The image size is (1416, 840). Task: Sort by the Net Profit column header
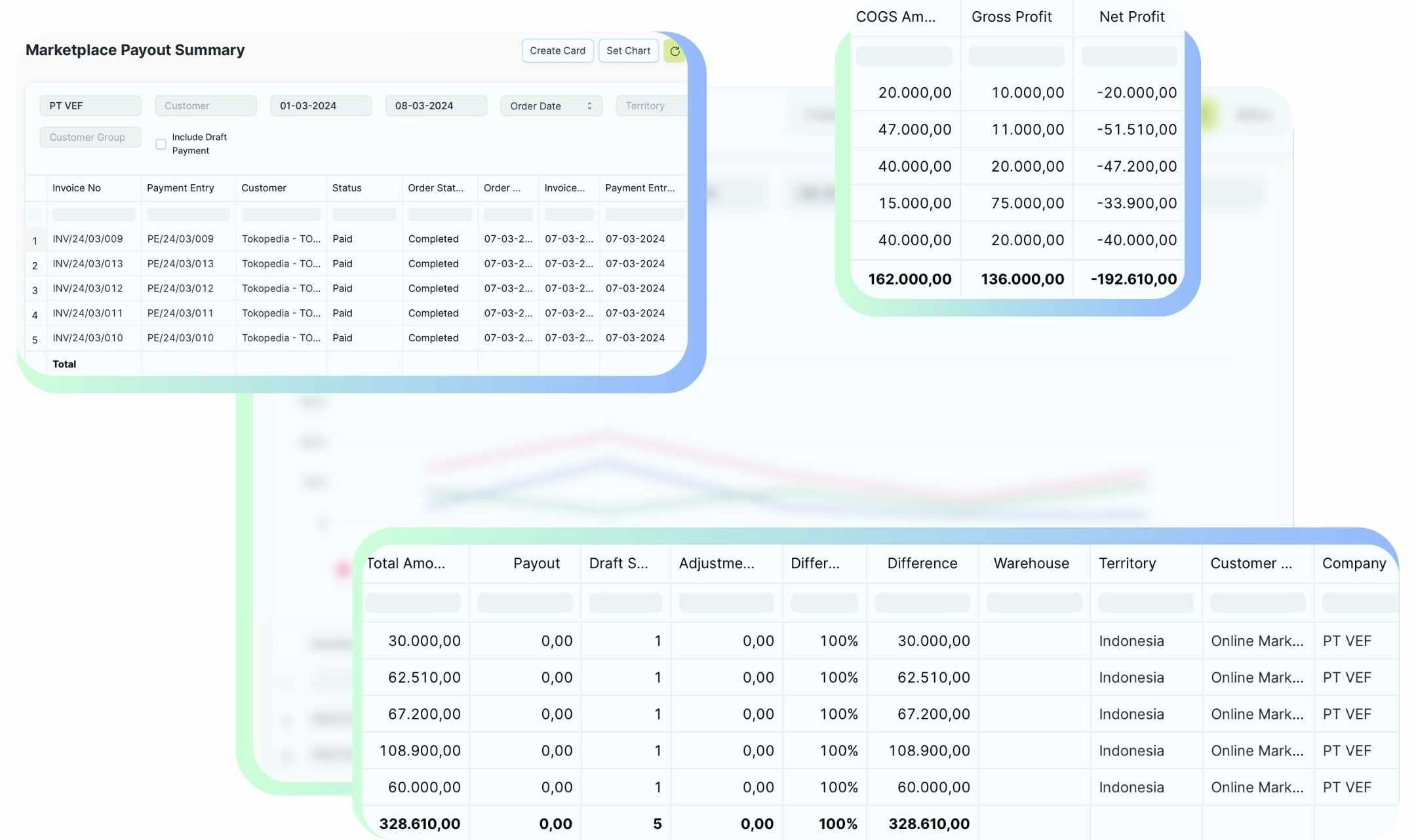coord(1131,17)
